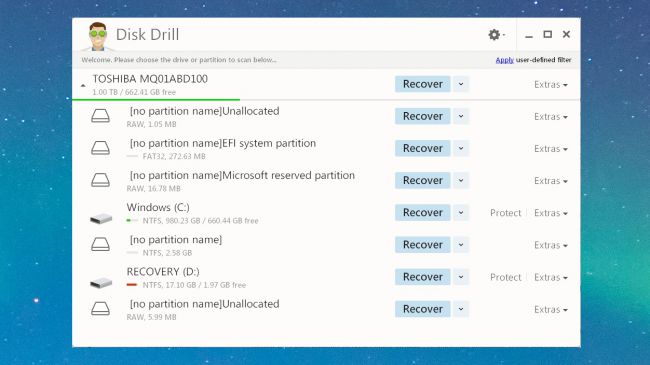This screenshot has width=650, height=365.
Task: Collapse the TOSHIBA MQ01ABD100 drive tree
Action: [x=83, y=85]
